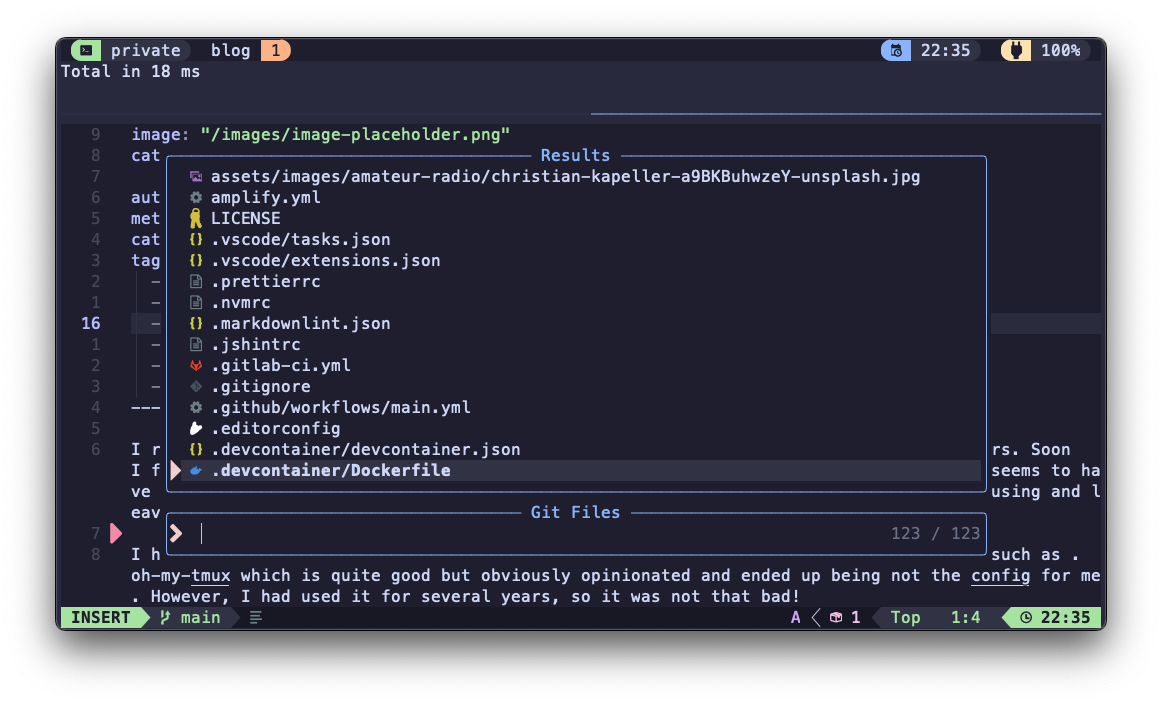The height and width of the screenshot is (704, 1162).
Task: Click the GitLab fox icon beside .gitlab-ci.yml
Action: 196,365
